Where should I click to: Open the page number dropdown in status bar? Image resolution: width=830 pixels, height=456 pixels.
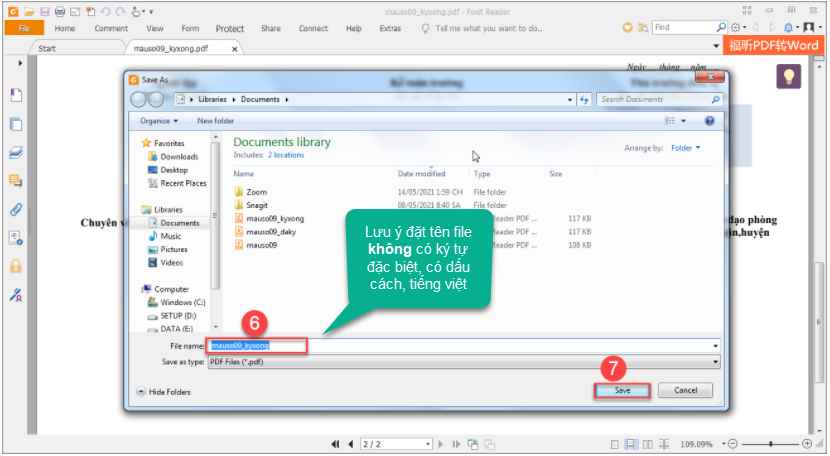coord(428,444)
